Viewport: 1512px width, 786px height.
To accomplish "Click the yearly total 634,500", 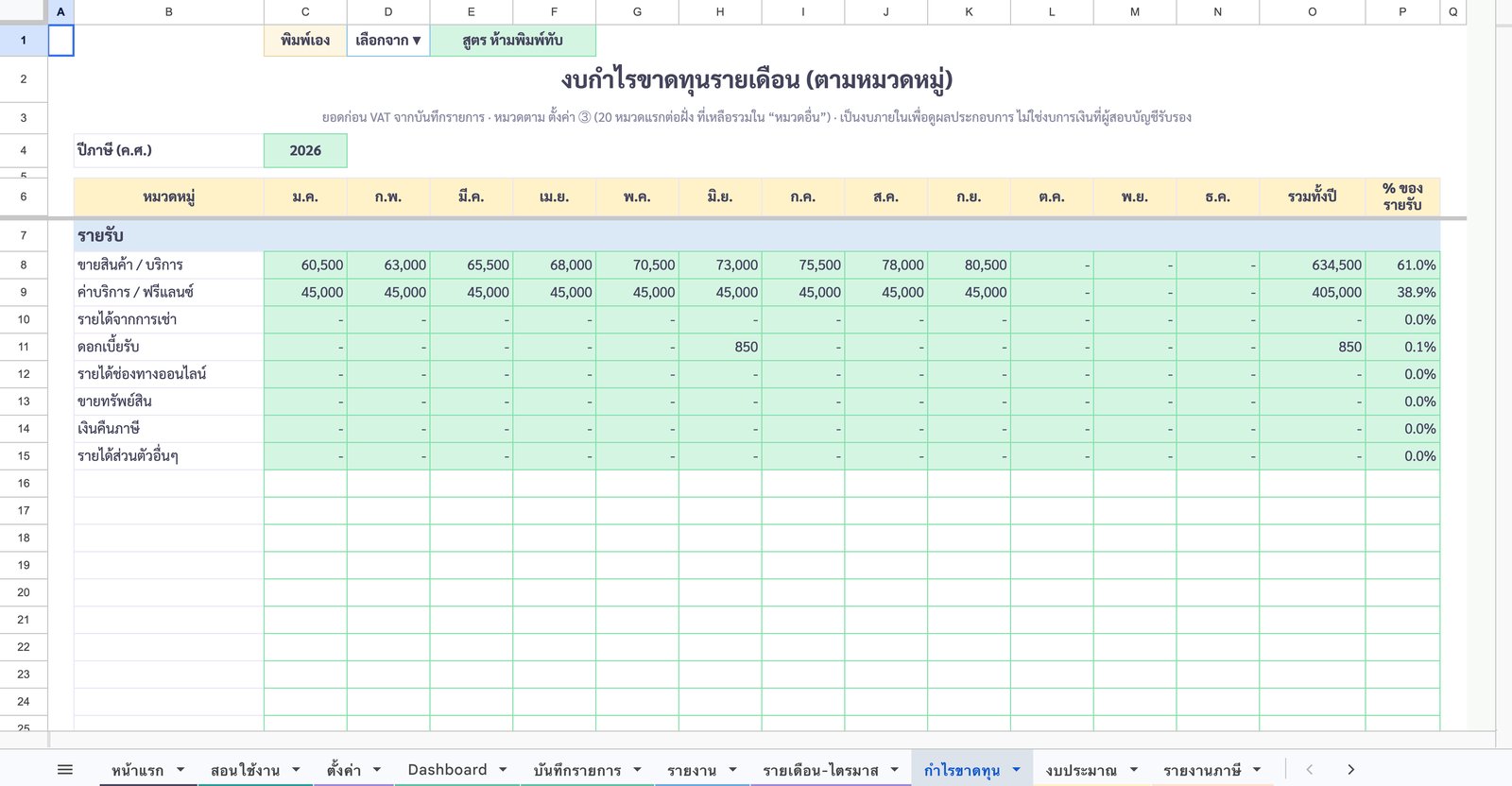I will 1312,265.
